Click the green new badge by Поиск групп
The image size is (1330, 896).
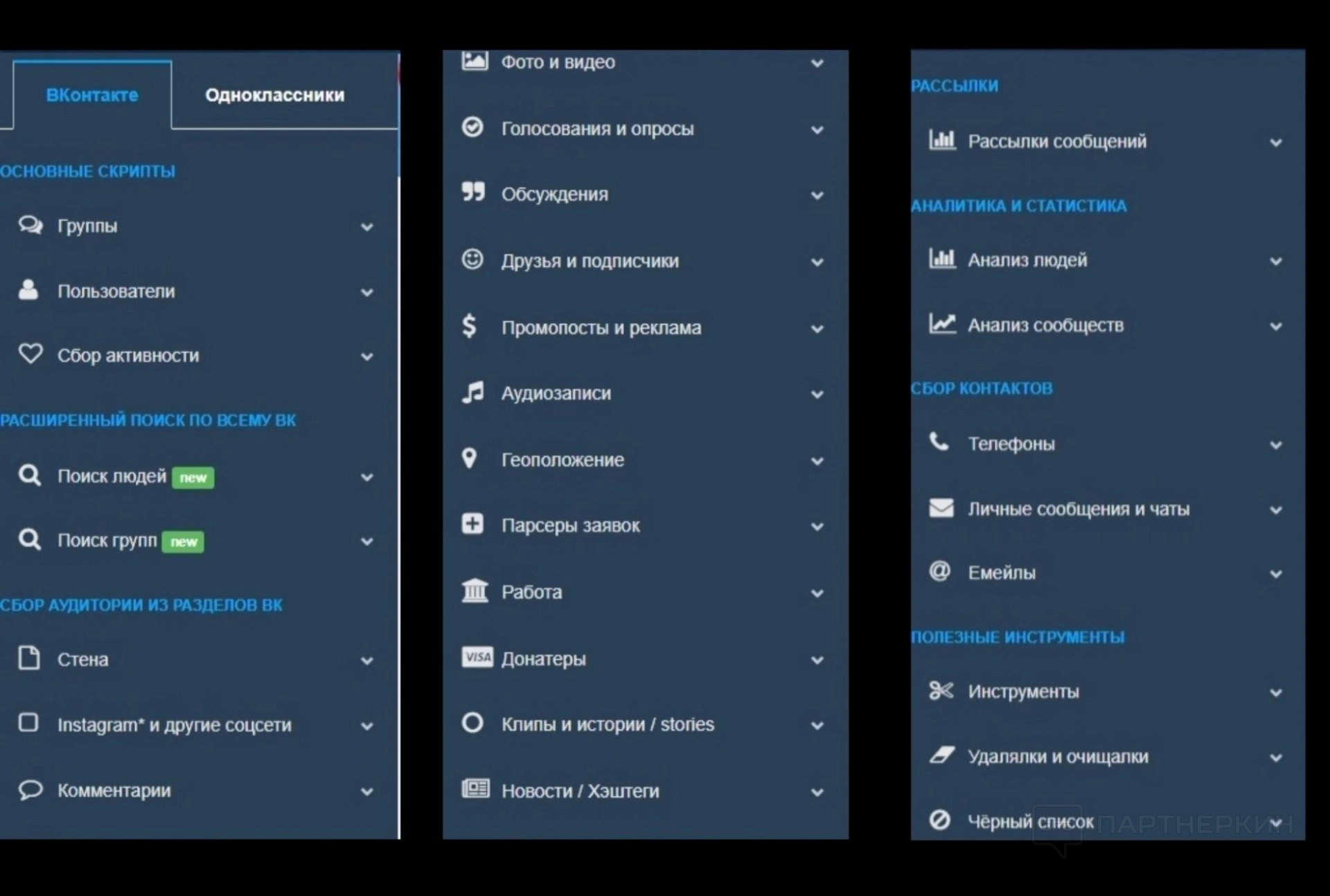point(184,541)
